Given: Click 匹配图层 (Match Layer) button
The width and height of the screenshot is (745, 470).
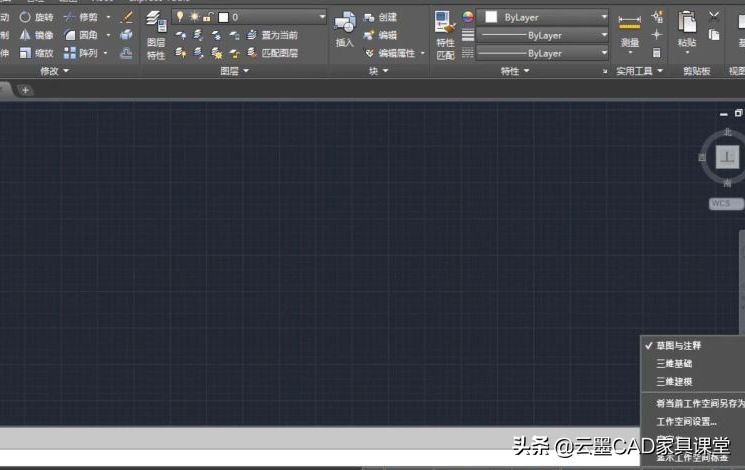Looking at the screenshot, I should (278, 53).
